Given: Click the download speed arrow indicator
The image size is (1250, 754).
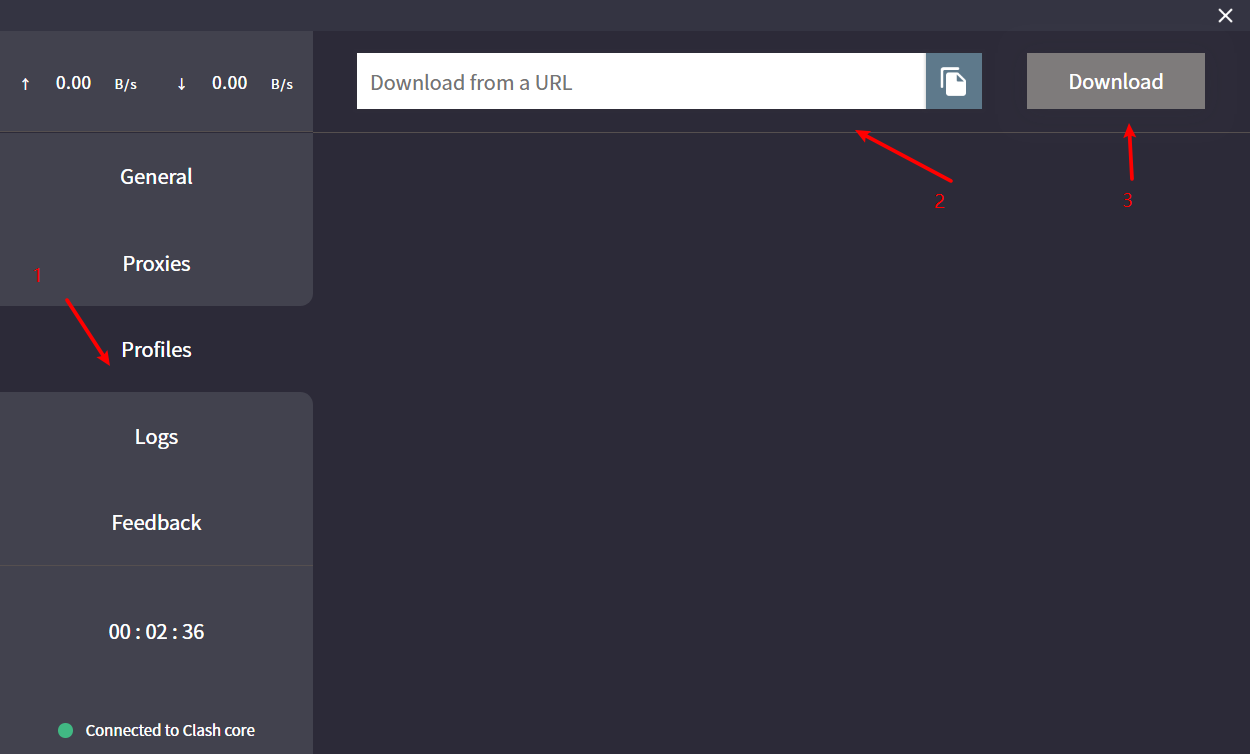Looking at the screenshot, I should 181,84.
